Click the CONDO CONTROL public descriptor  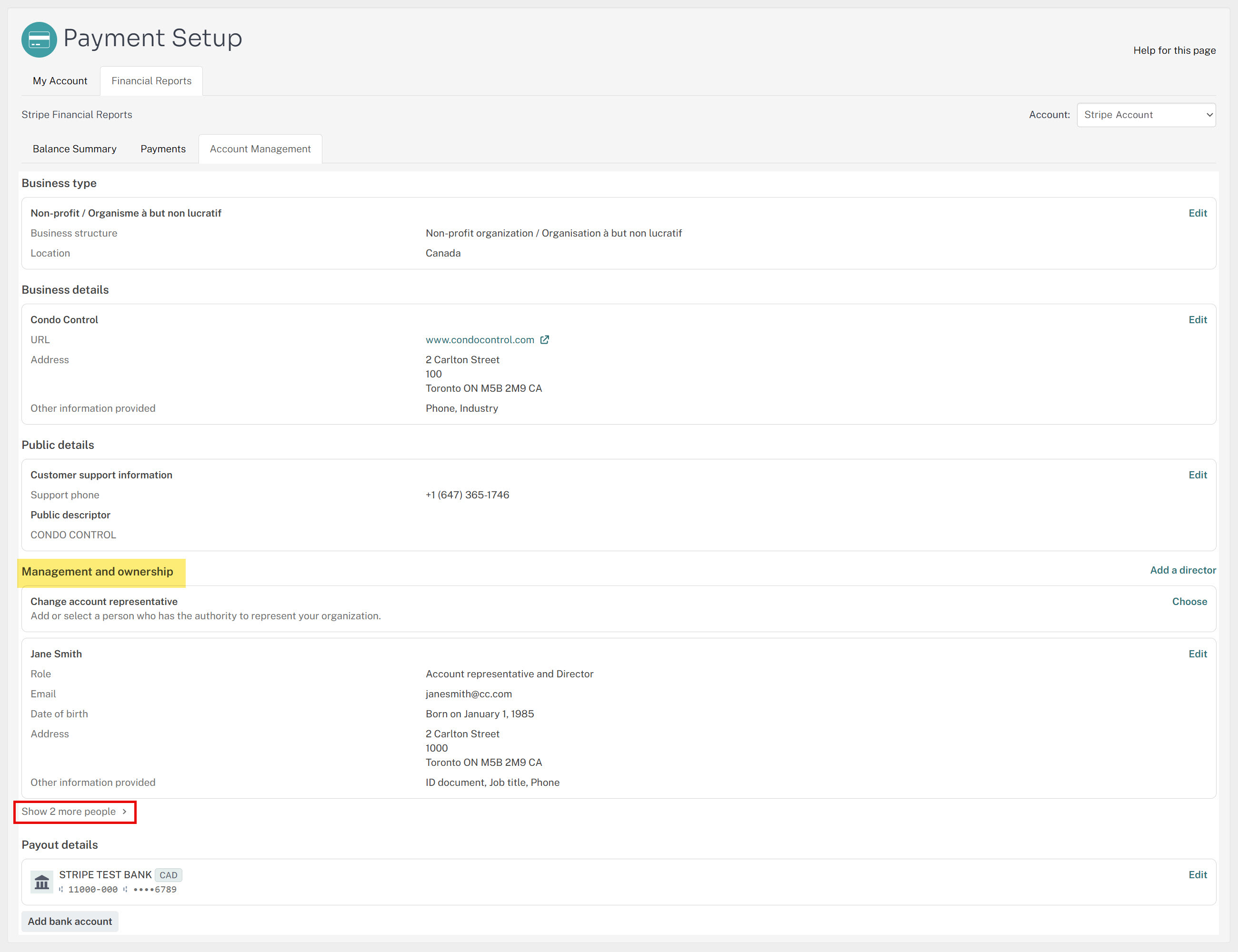[x=73, y=535]
